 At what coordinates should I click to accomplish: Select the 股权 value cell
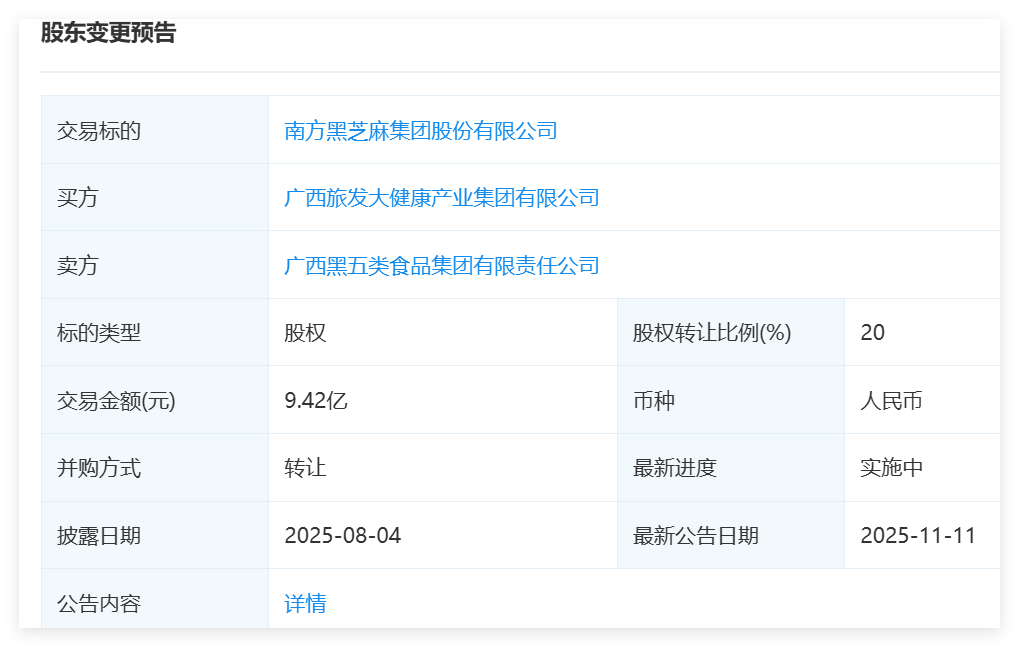pyautogui.click(x=443, y=333)
